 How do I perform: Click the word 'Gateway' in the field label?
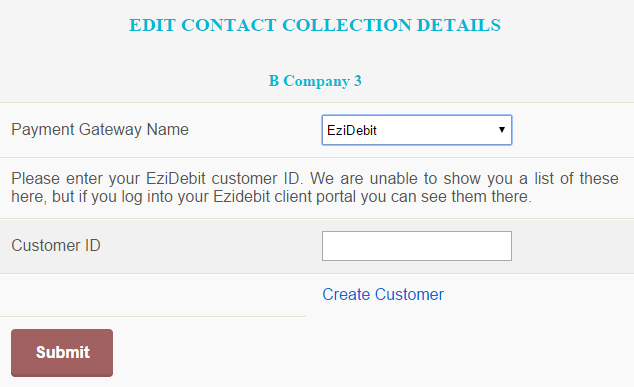click(110, 130)
